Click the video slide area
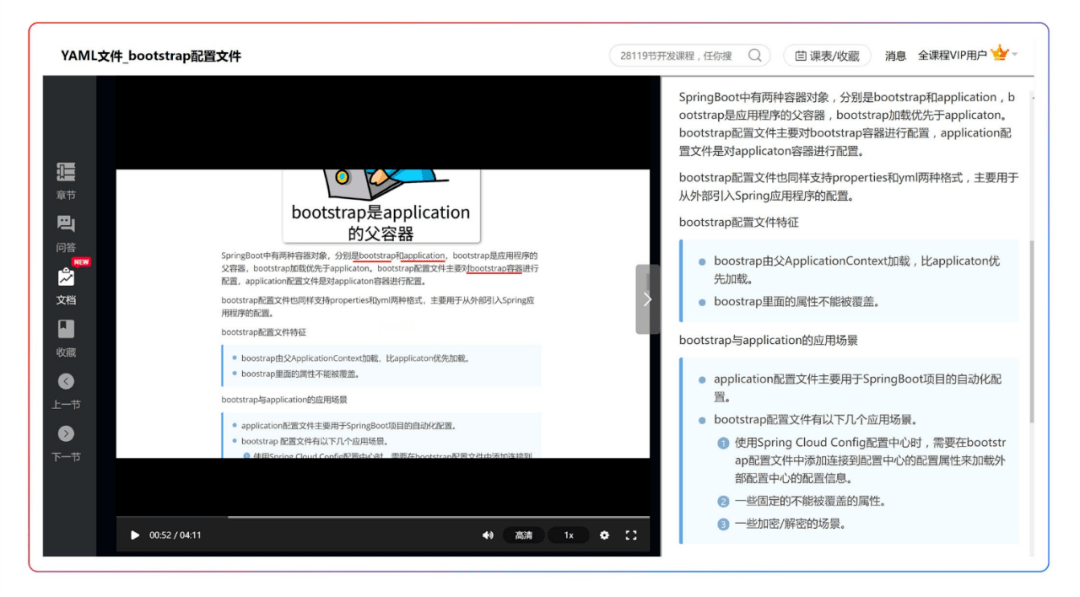This screenshot has width=1080, height=597. coord(382,313)
